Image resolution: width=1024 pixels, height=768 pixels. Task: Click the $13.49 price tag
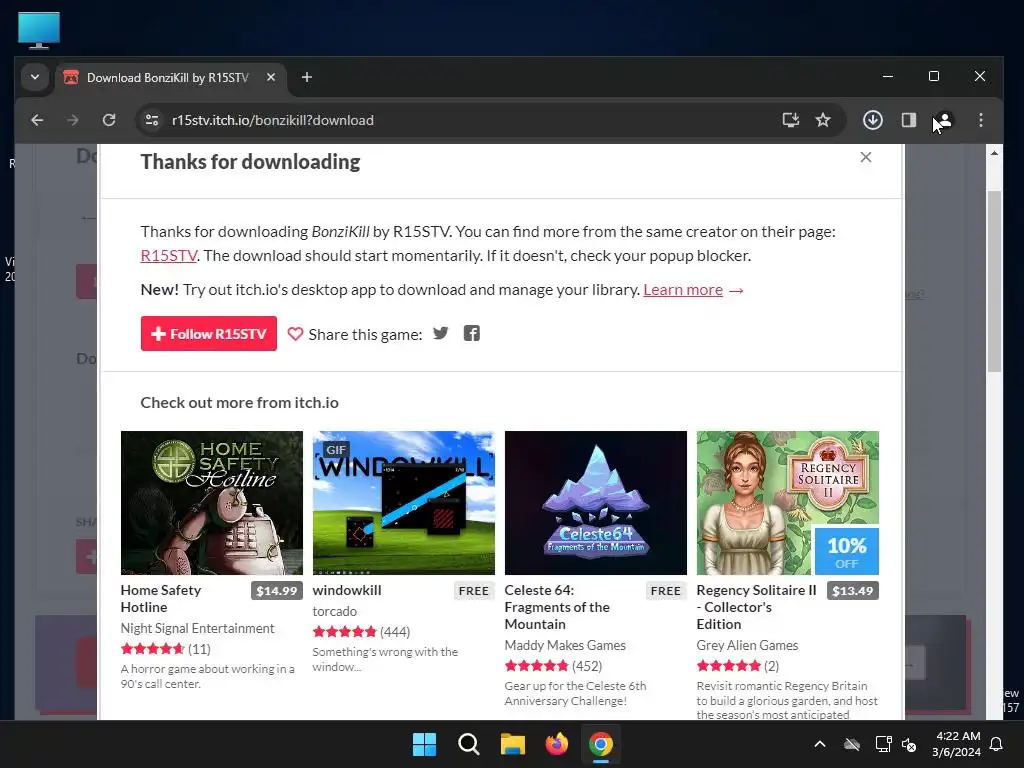[853, 591]
